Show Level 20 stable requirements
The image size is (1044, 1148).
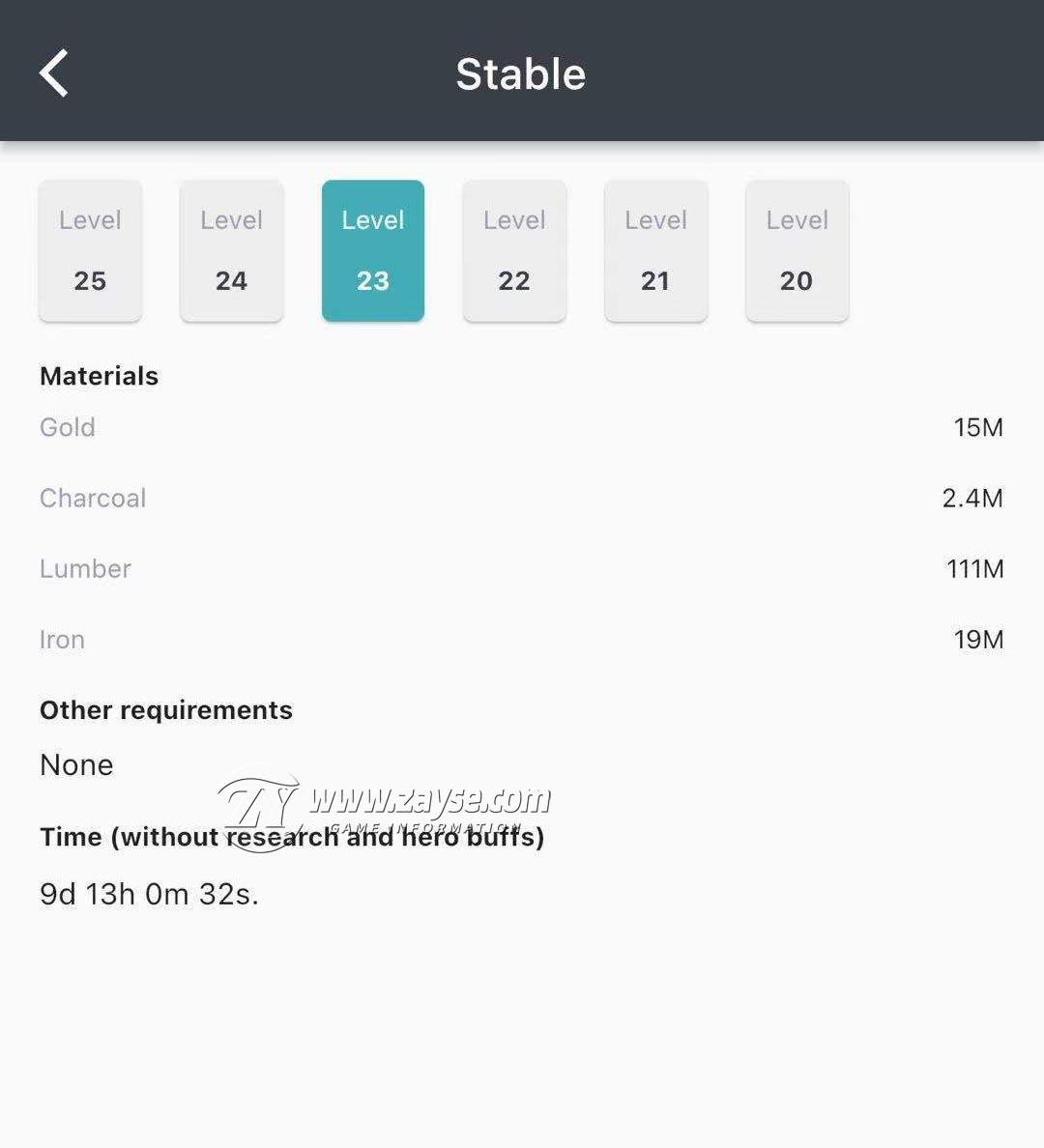797,250
